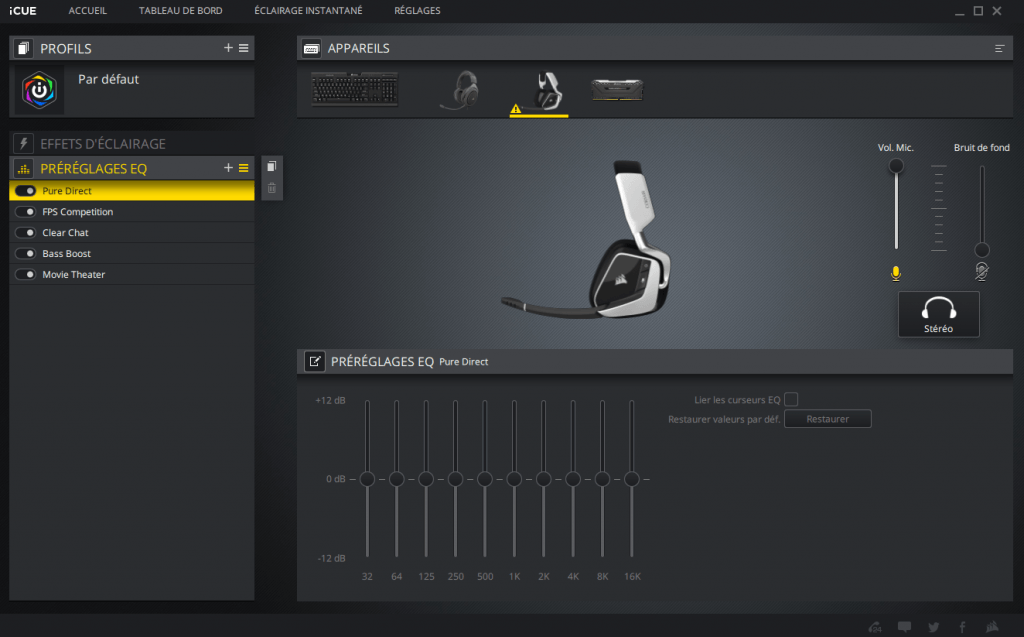This screenshot has width=1024, height=637.
Task: Mute the microphone with yellow mic icon
Action: [x=896, y=272]
